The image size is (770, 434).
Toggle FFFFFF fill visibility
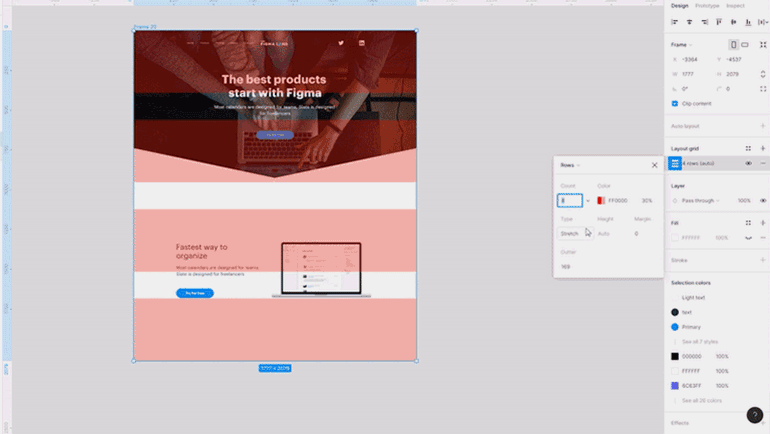coord(748,238)
